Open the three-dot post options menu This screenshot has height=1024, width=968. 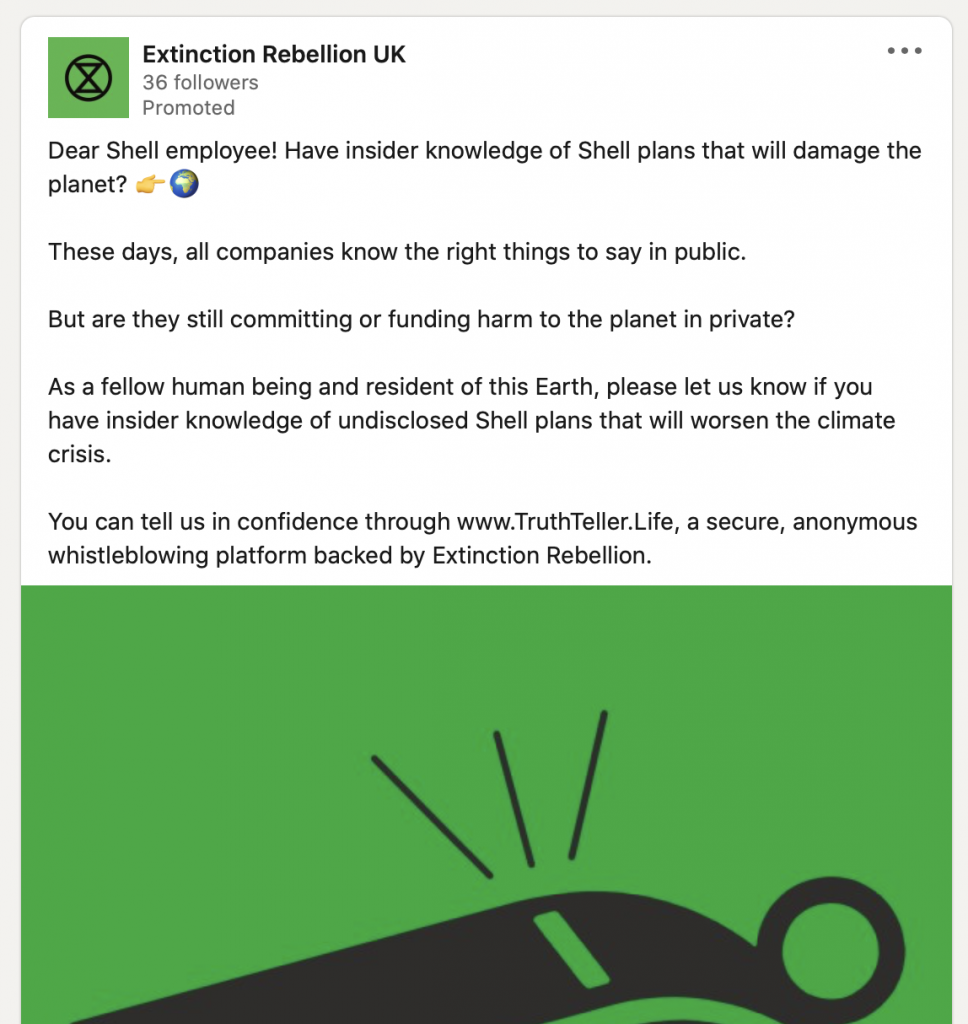904,51
